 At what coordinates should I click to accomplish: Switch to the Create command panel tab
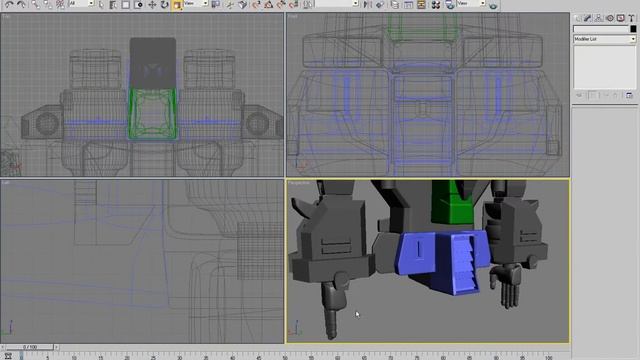click(578, 18)
